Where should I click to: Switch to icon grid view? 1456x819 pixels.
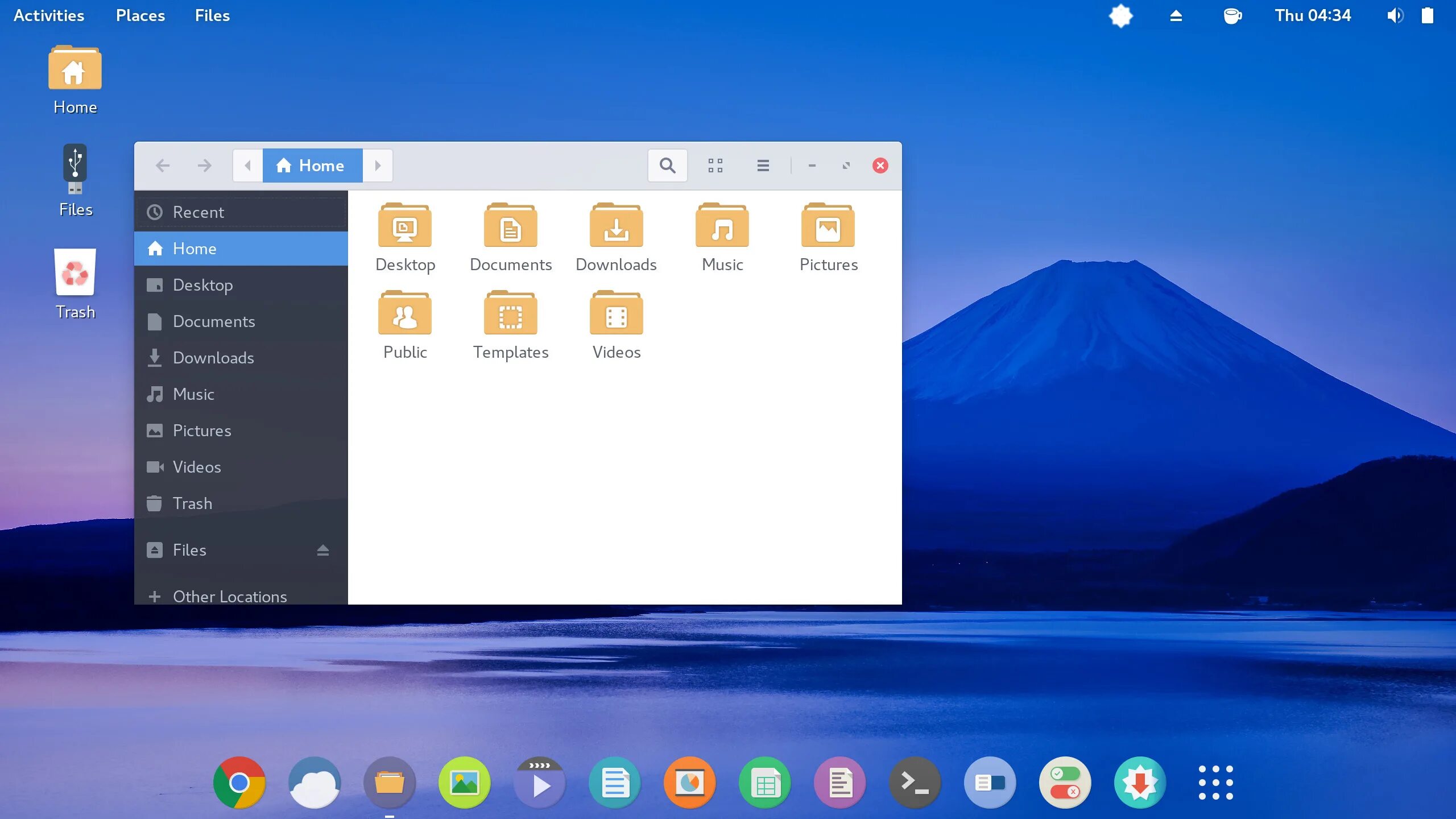(715, 166)
